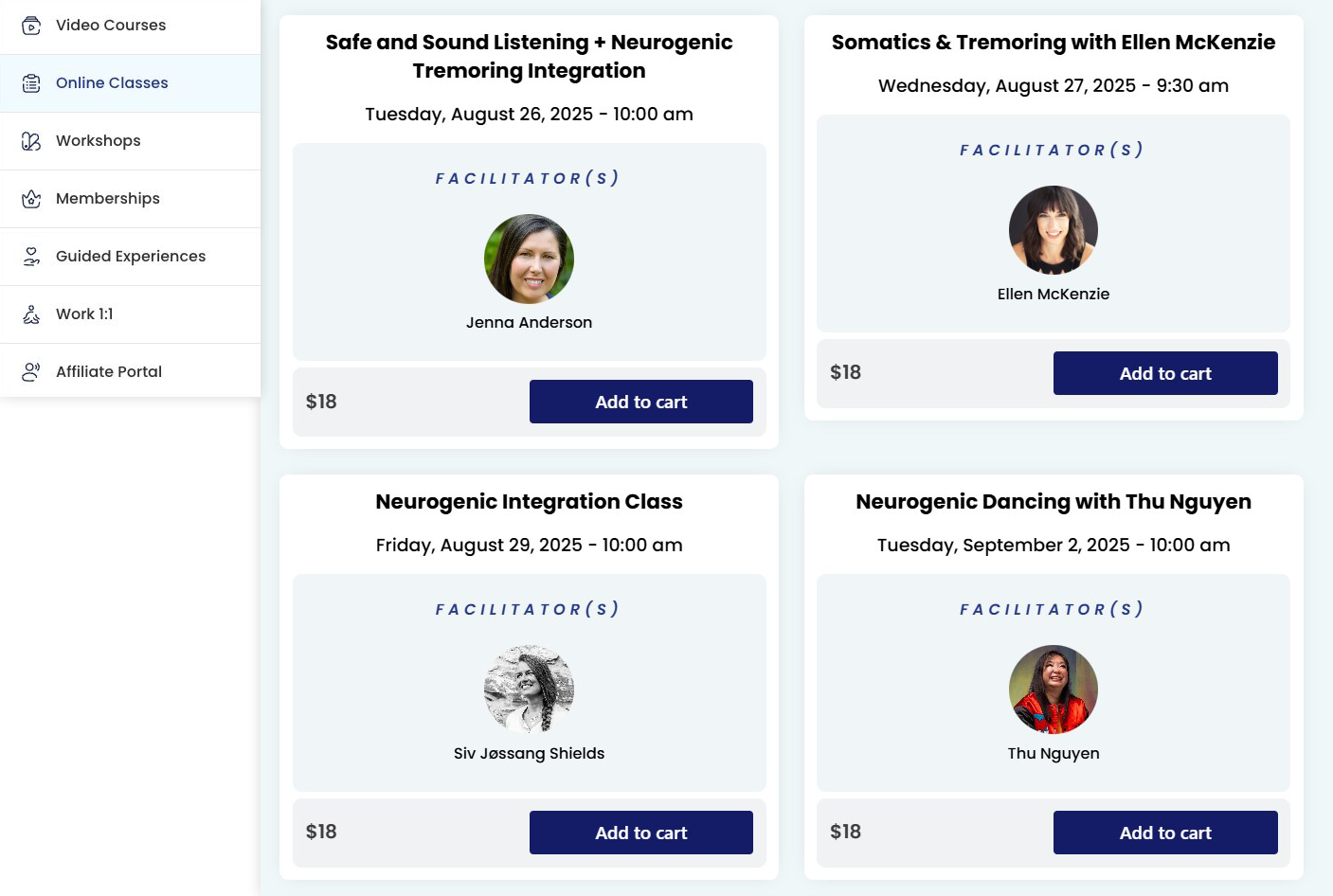Add Somatics & Tremoring class to cart
The height and width of the screenshot is (896, 1333).
tap(1165, 373)
